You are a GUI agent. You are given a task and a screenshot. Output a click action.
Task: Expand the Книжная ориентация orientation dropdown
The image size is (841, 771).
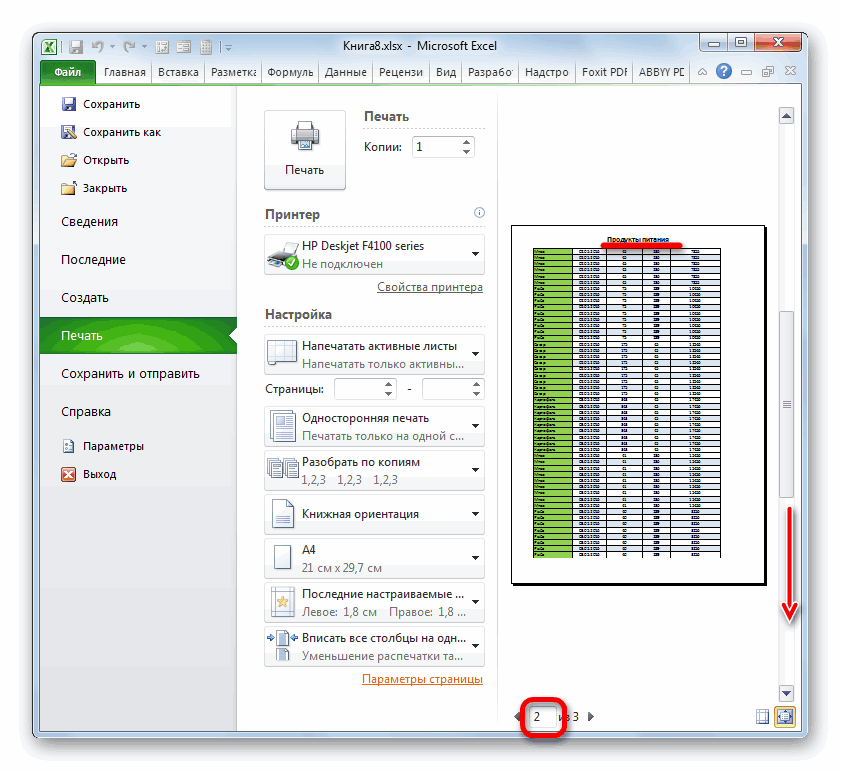(x=374, y=514)
